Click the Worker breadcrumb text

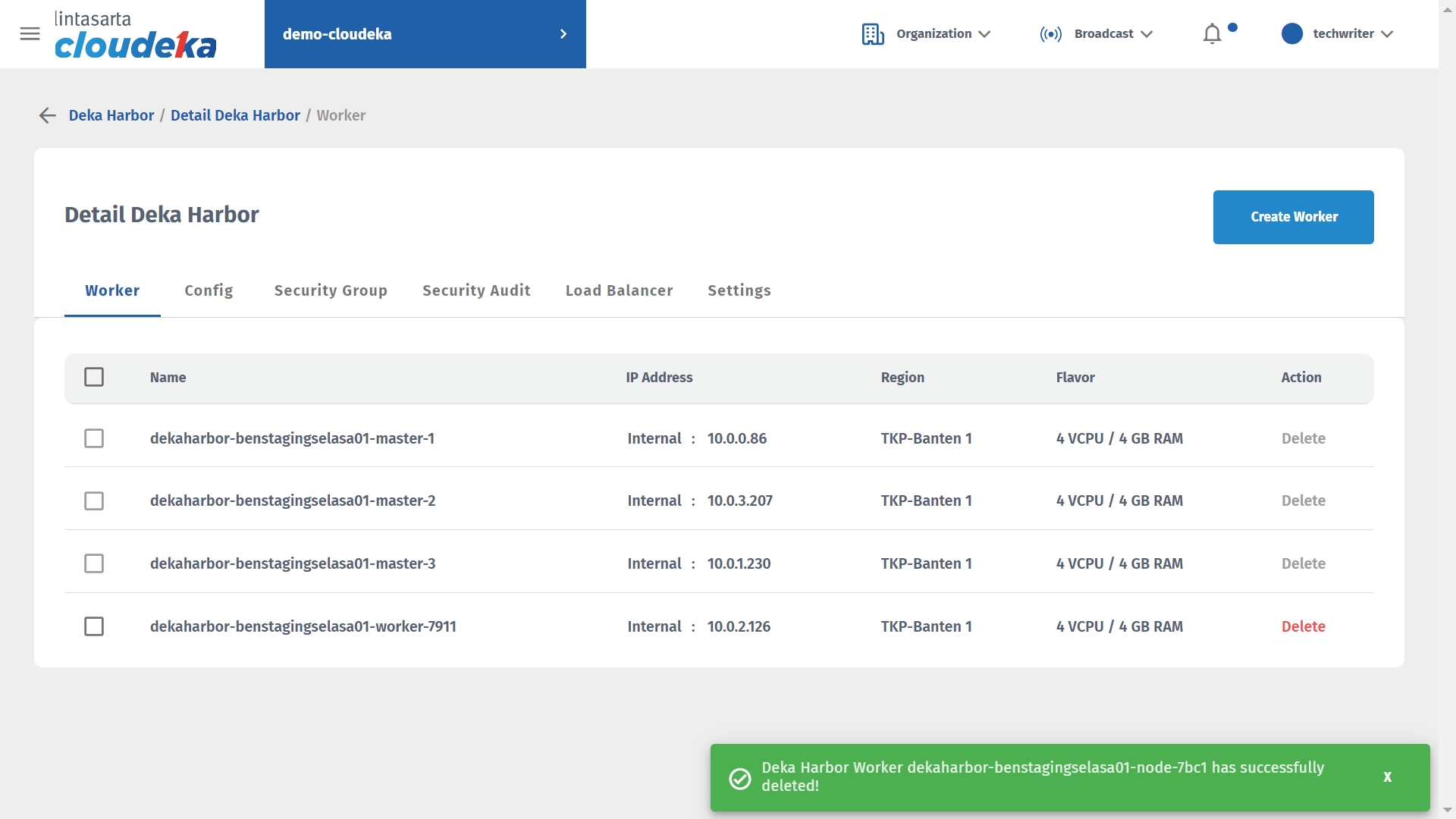tap(340, 115)
